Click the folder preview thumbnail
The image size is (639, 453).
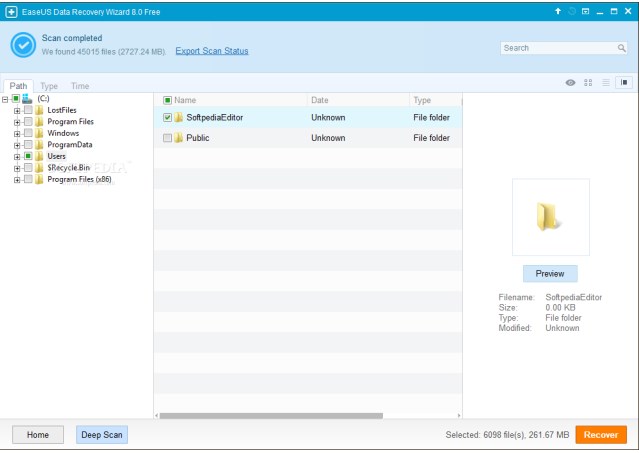[551, 217]
